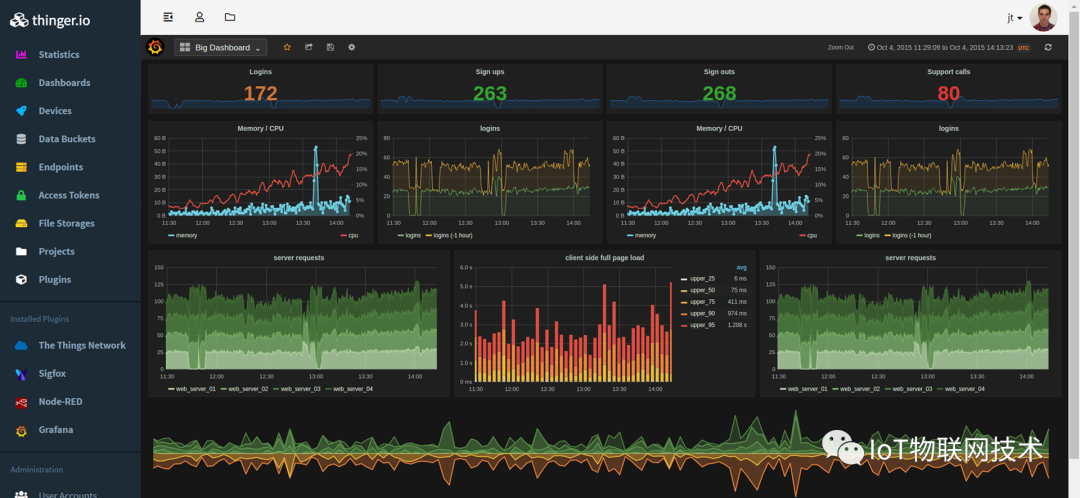The width and height of the screenshot is (1080, 498).
Task: Open the Sign outs panel title menu
Action: click(719, 72)
